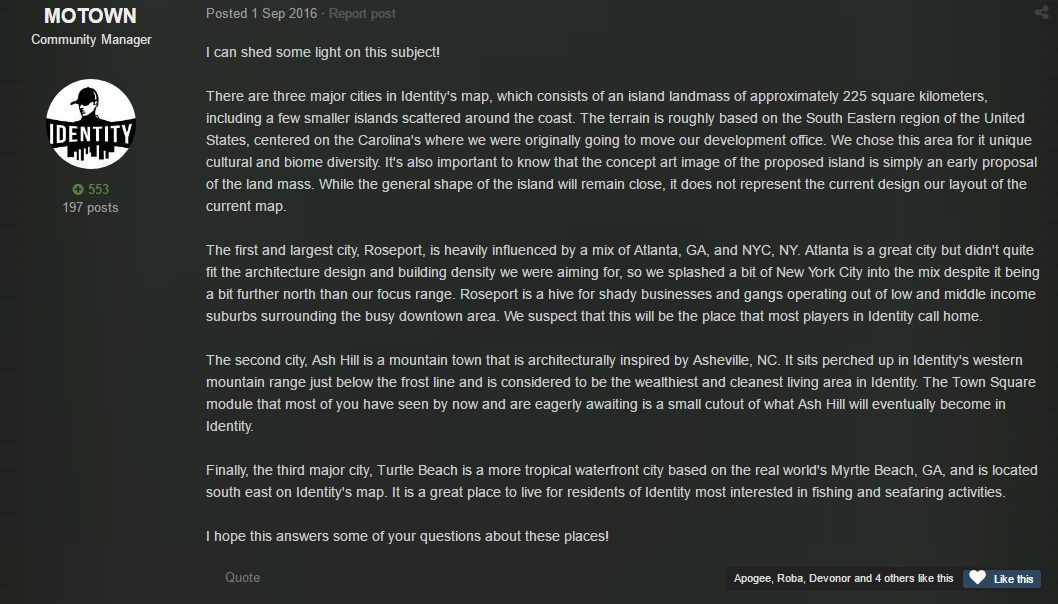Open Devonor's profile from likes list
Screen dimensions: 1058x604
coord(829,578)
